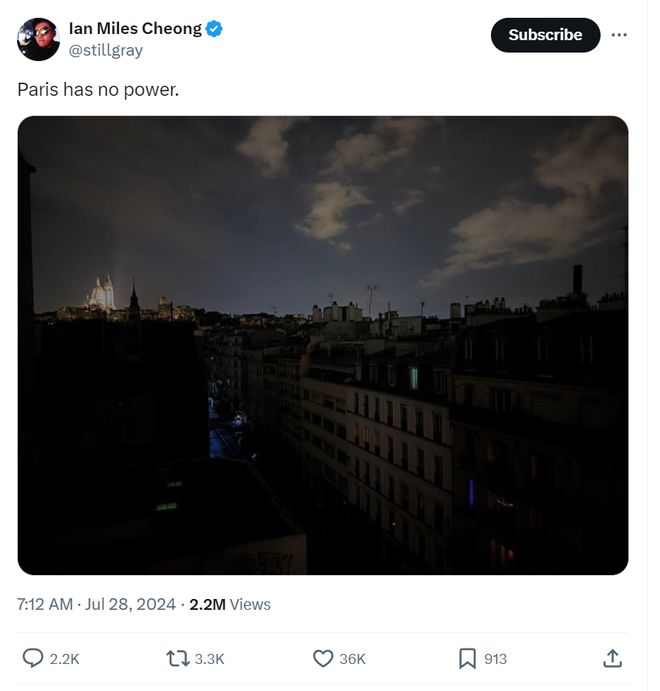Click the repost arrows icon

177,658
